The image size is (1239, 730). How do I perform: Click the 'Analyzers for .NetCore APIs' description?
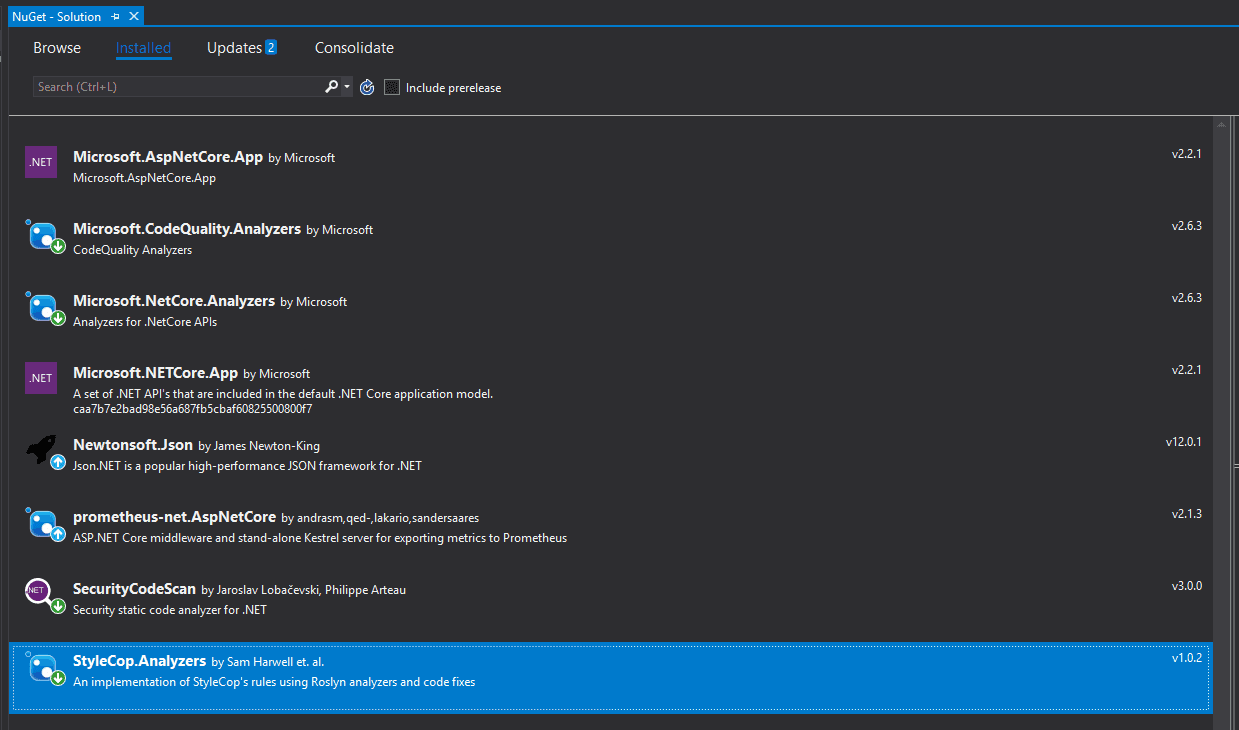[145, 322]
